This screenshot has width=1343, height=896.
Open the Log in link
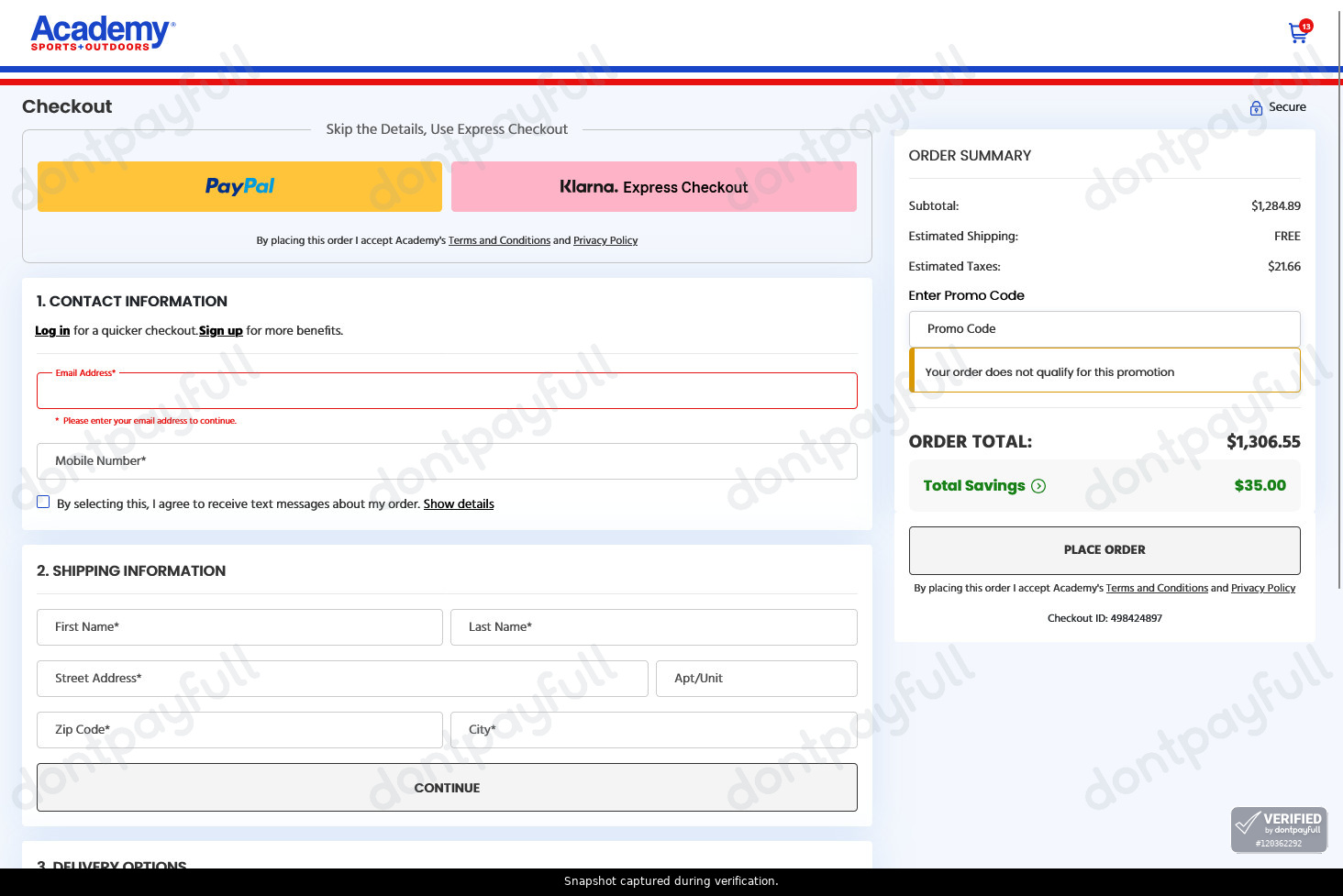click(52, 331)
